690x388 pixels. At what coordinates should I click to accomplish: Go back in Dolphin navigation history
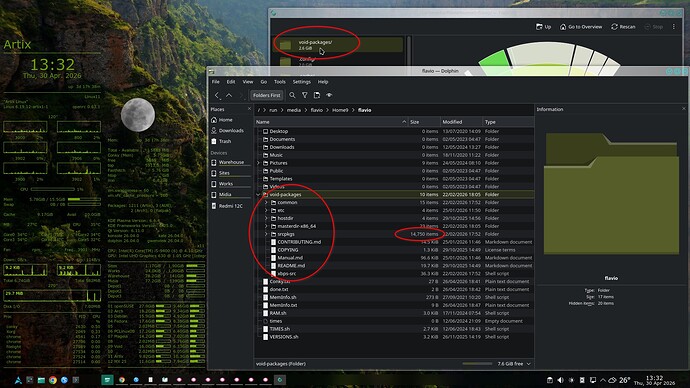click(217, 95)
